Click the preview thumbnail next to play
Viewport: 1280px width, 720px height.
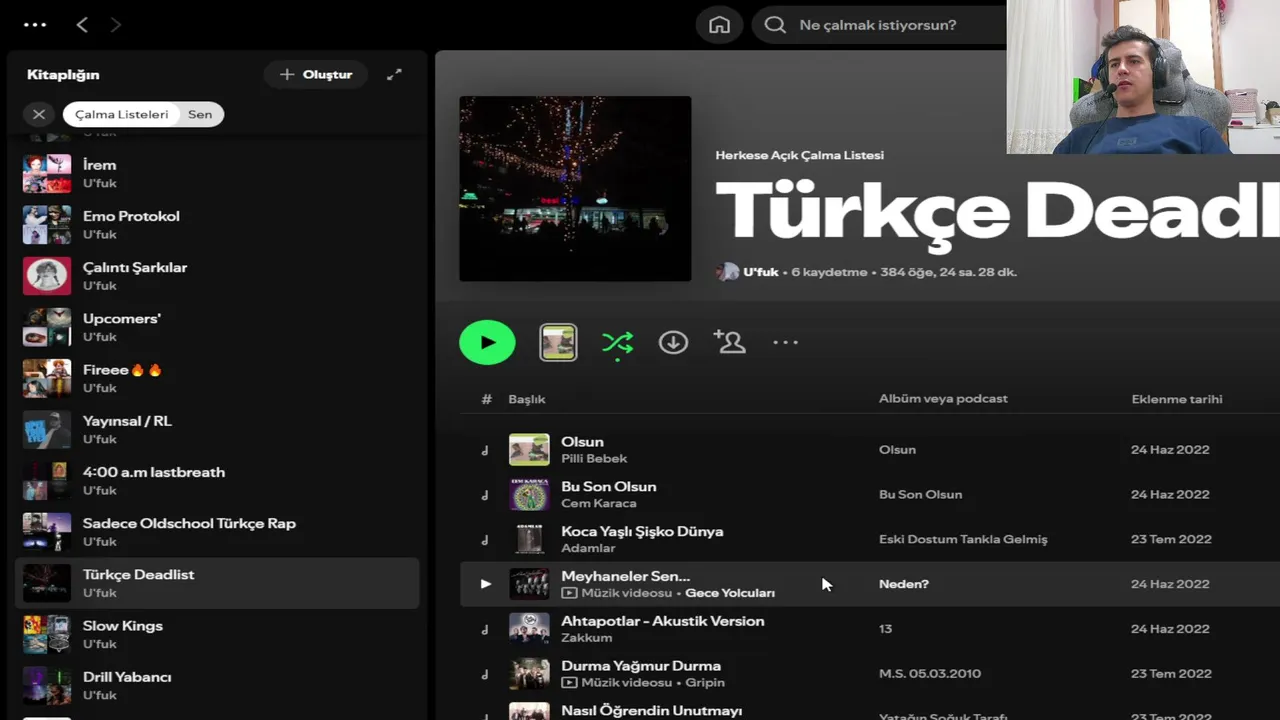click(x=558, y=343)
